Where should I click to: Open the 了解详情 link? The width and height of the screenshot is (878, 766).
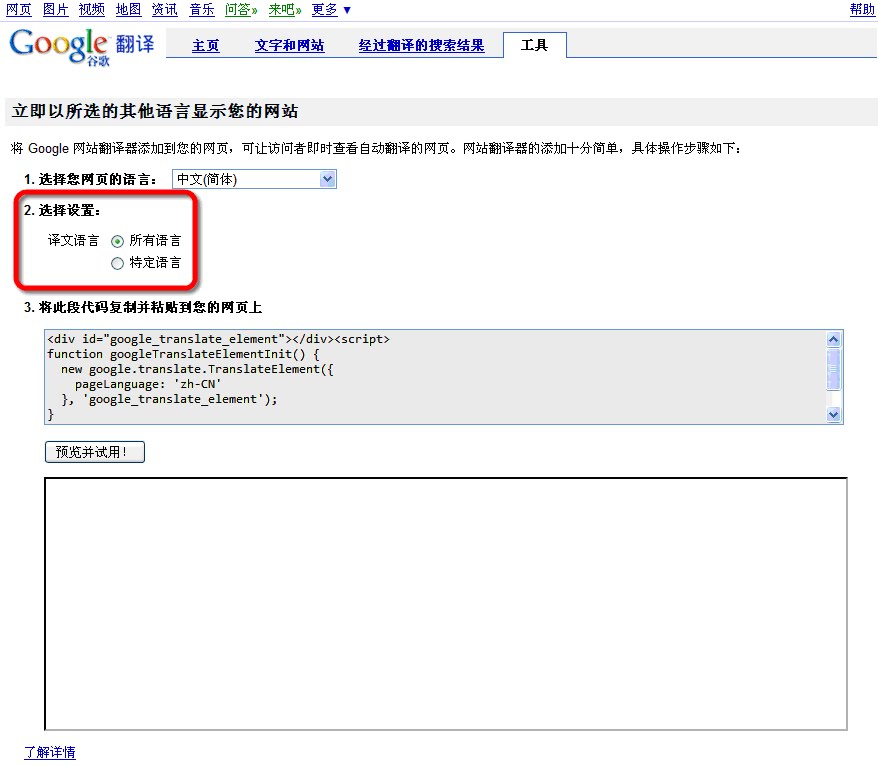click(x=50, y=752)
